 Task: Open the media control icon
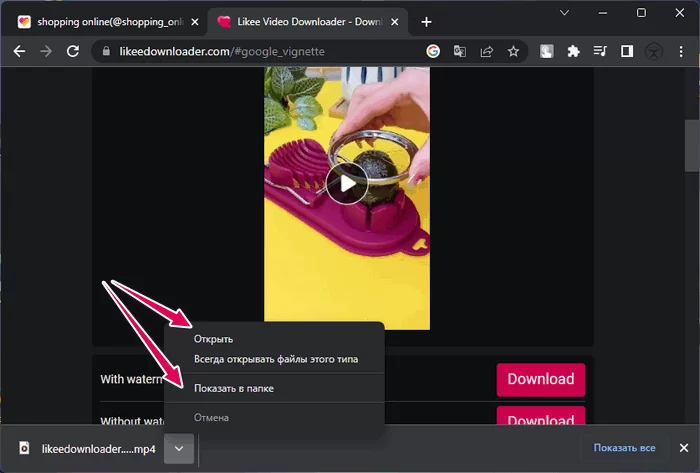pyautogui.click(x=600, y=50)
